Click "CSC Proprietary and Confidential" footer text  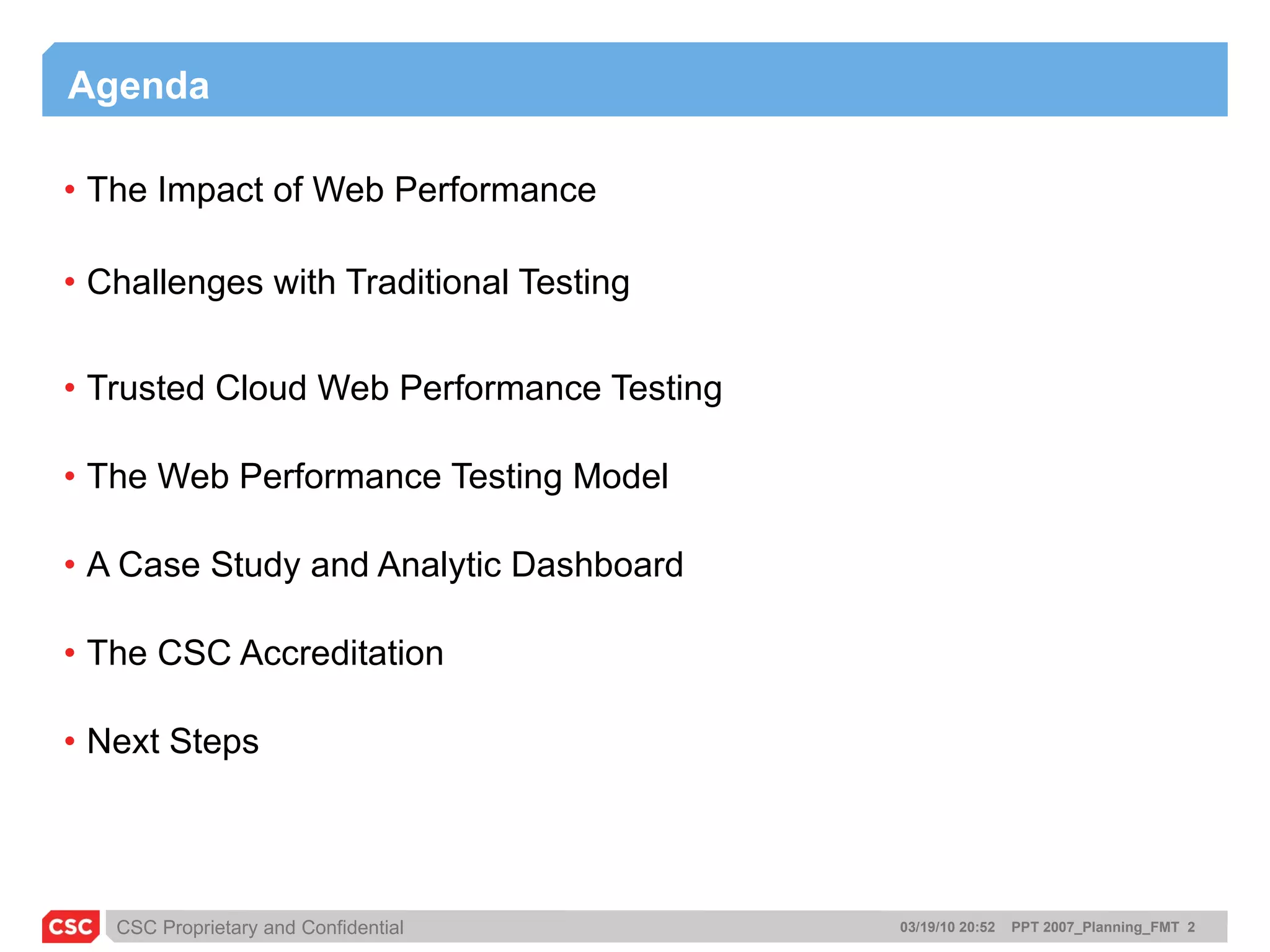[260, 927]
